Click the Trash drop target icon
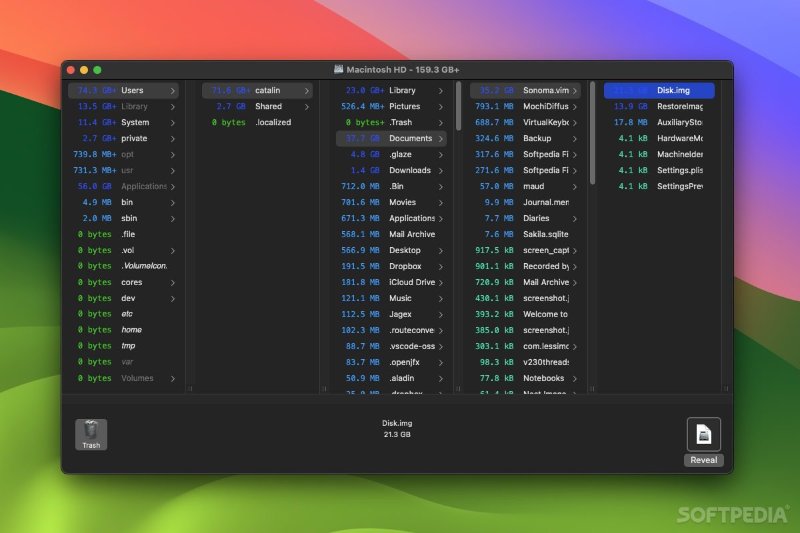The image size is (800, 533). (91, 434)
